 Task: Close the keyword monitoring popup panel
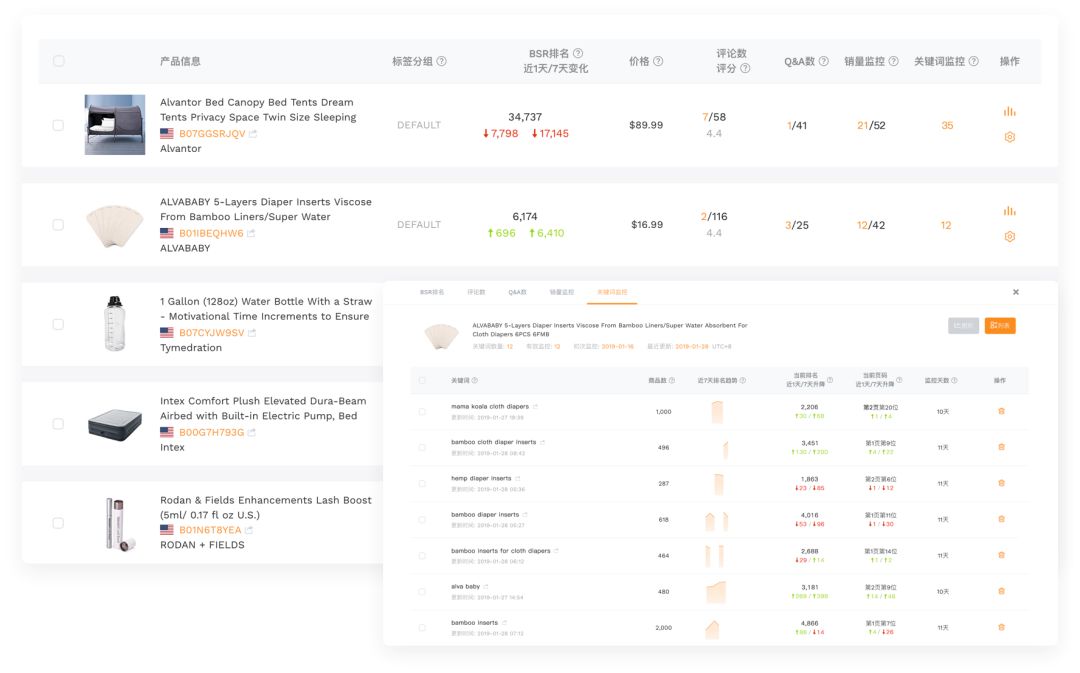pyautogui.click(x=1015, y=292)
